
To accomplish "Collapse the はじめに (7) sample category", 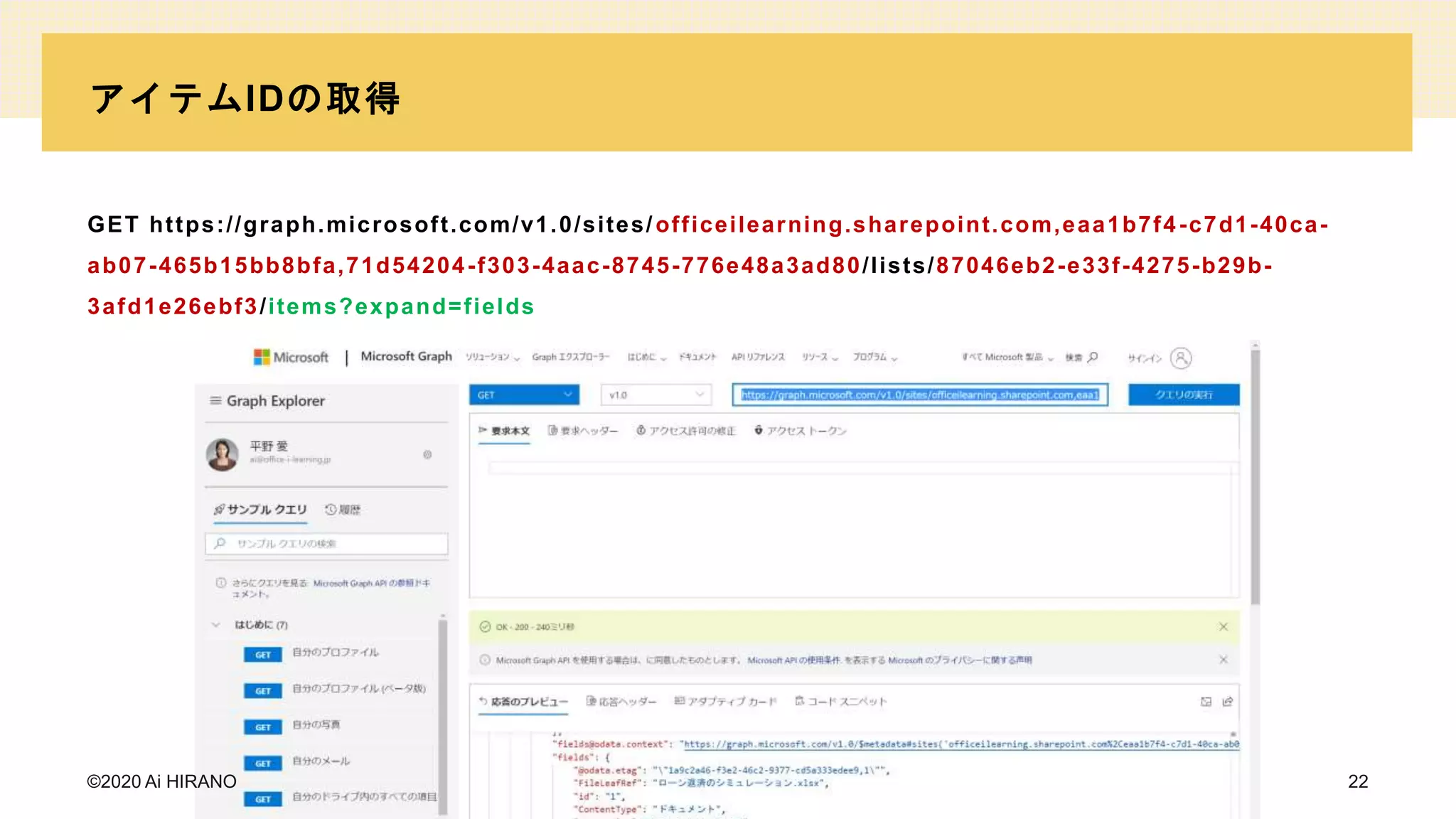I will click(215, 625).
